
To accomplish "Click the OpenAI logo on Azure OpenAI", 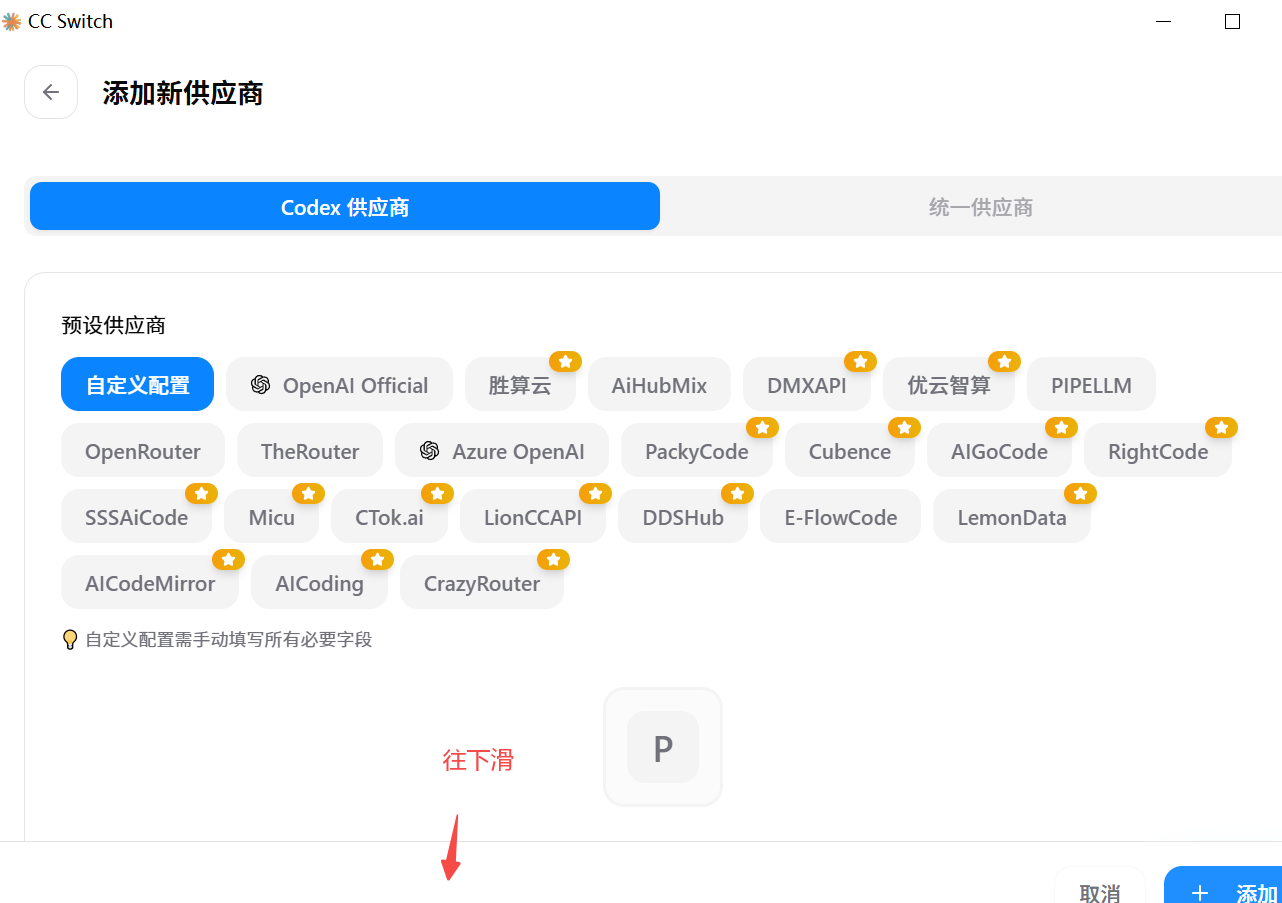I will (430, 451).
